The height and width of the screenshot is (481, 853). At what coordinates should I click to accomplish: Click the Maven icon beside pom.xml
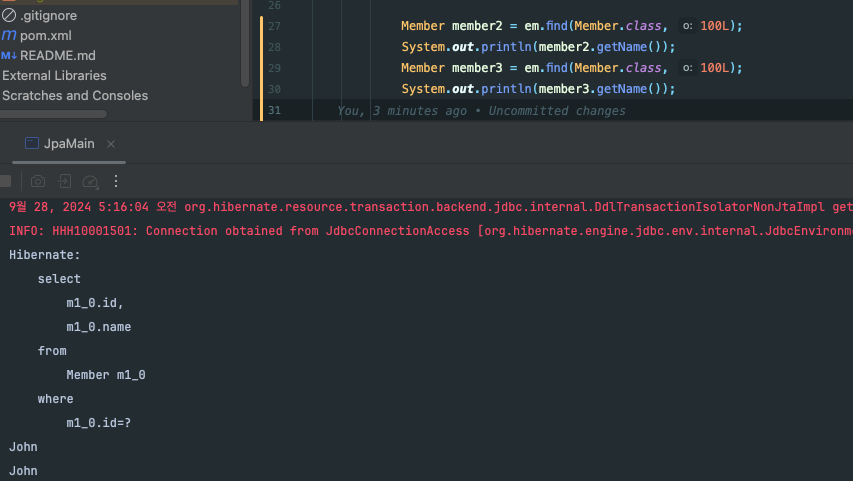(9, 35)
